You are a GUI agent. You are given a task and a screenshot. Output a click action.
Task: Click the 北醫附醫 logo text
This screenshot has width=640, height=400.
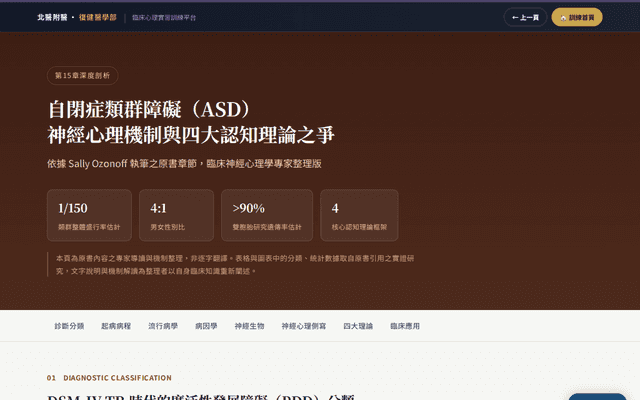(52, 17)
